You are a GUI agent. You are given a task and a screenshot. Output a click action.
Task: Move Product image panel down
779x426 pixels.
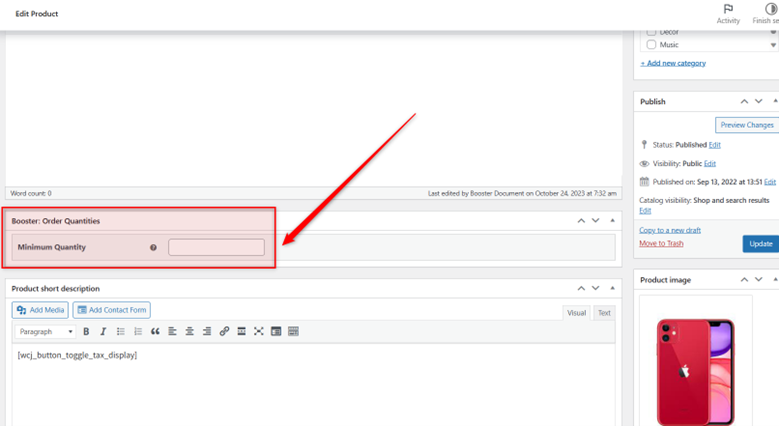(759, 280)
